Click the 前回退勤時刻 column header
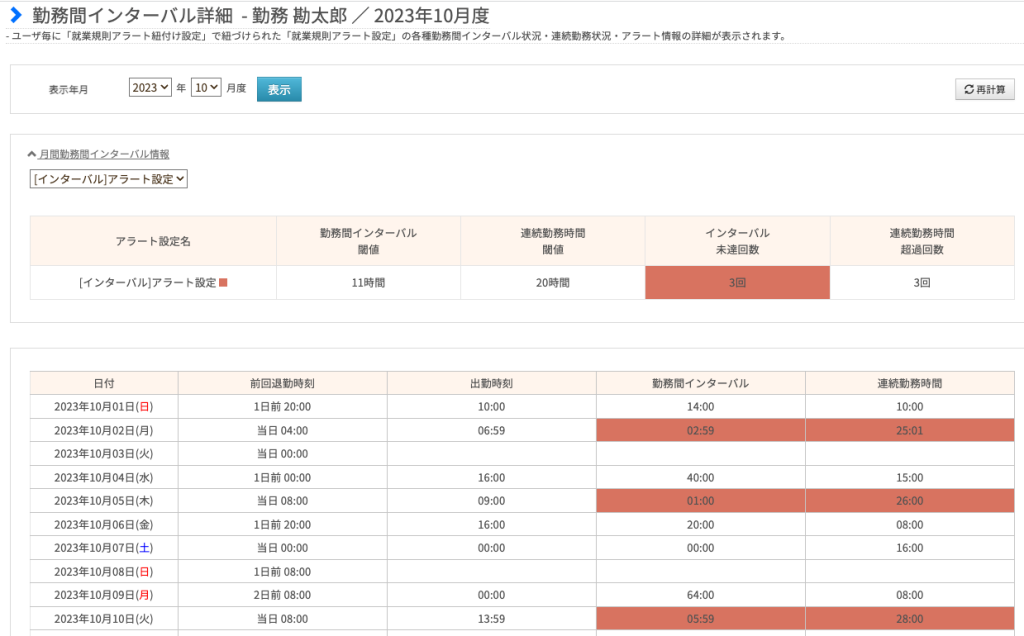This screenshot has width=1024, height=636. tap(282, 383)
